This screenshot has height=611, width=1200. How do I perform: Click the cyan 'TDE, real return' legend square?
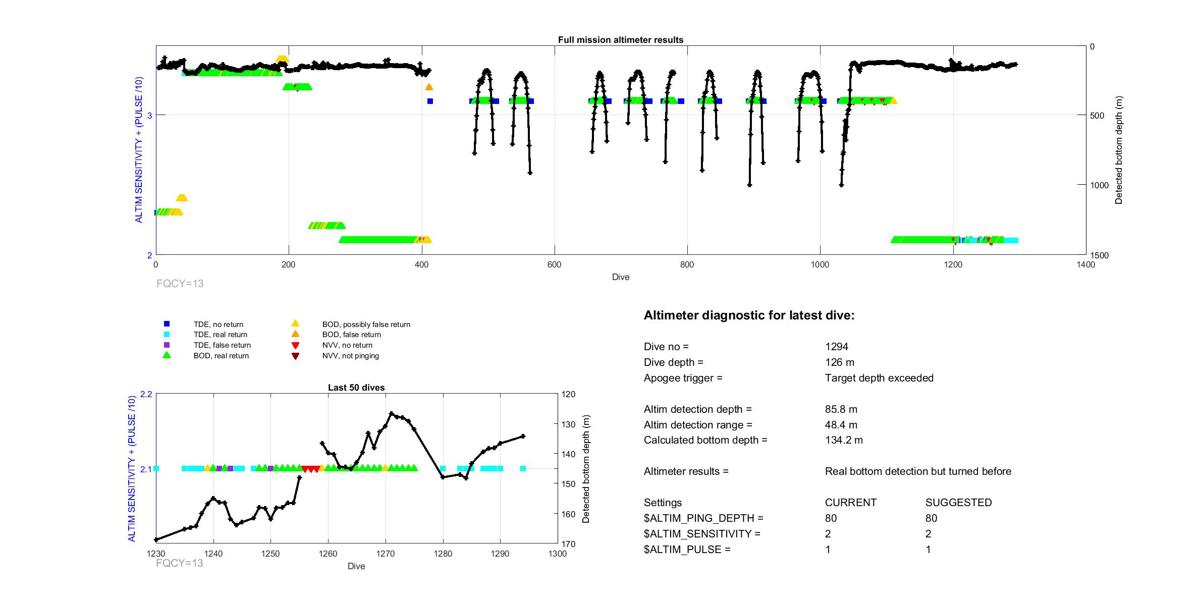168,335
